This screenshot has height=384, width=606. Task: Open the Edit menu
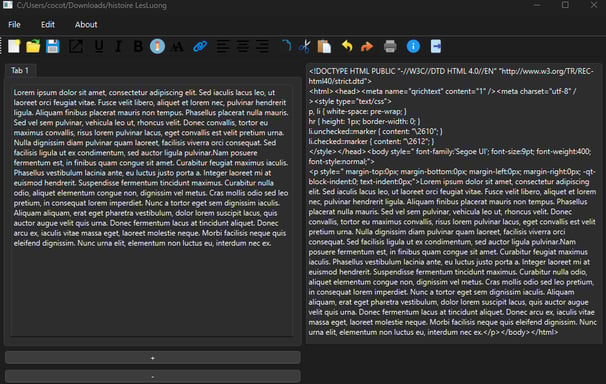click(48, 24)
